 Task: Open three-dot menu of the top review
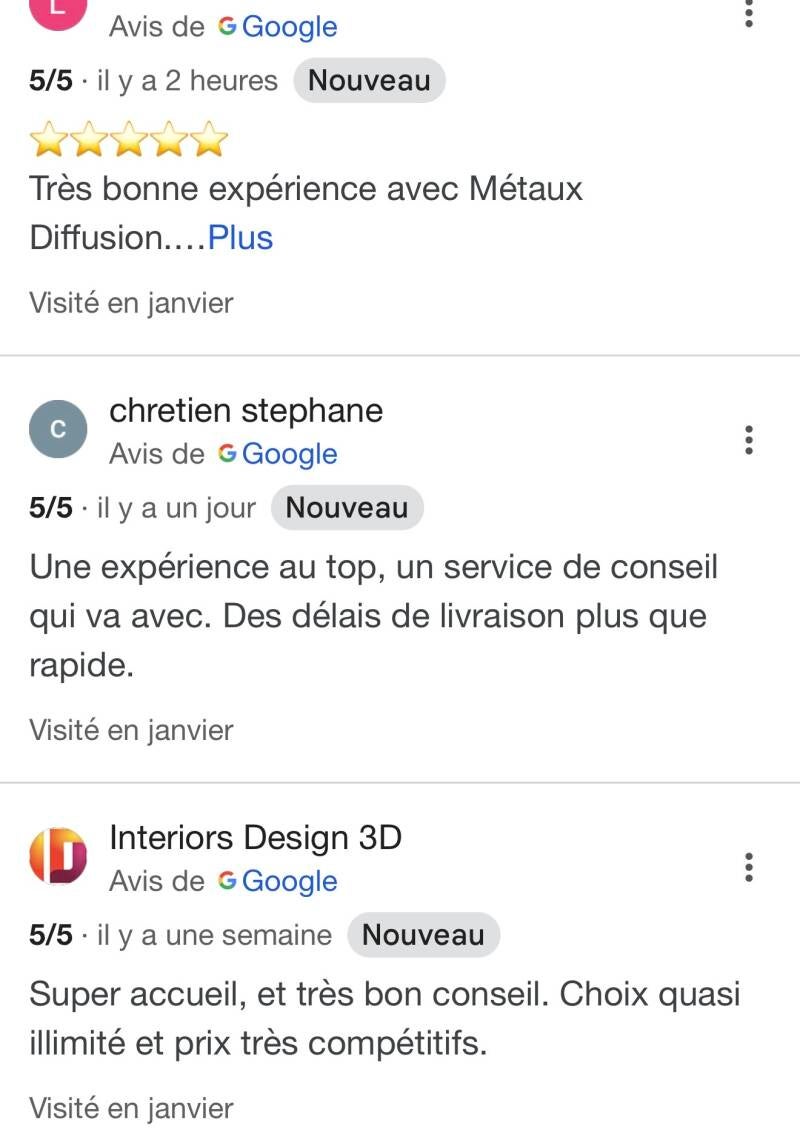[749, 13]
